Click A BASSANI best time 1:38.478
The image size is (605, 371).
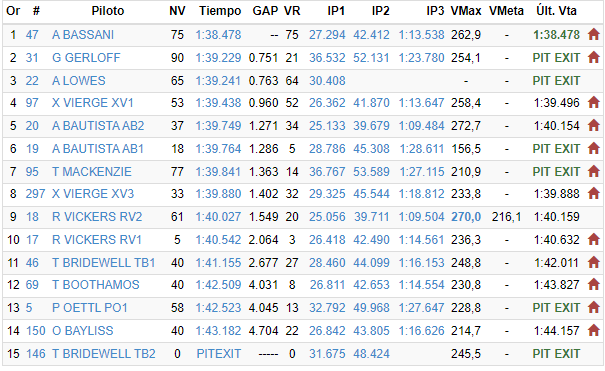(218, 35)
